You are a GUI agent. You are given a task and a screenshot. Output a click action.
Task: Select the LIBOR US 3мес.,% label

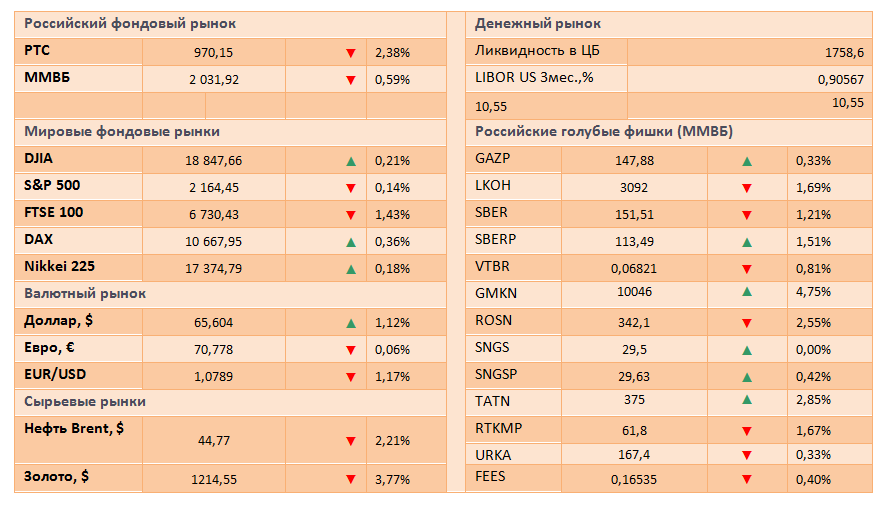click(x=534, y=78)
